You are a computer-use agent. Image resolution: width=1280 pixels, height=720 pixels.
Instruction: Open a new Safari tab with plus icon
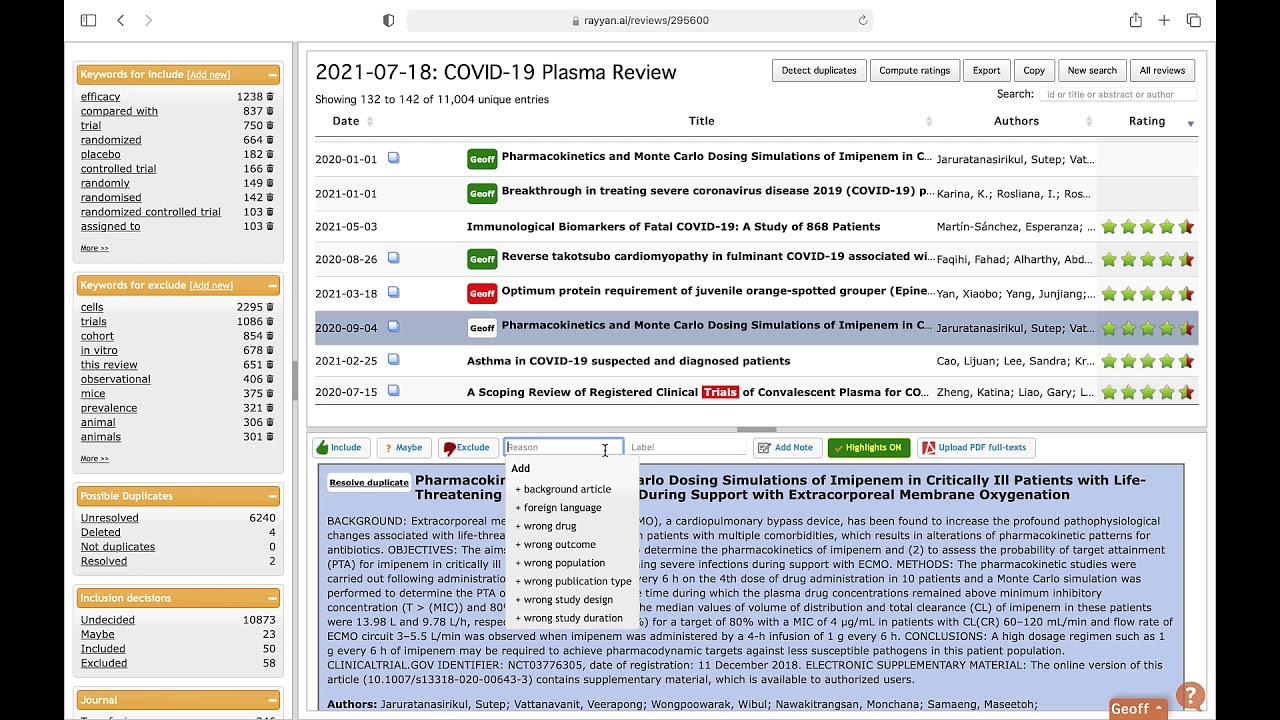(1164, 20)
